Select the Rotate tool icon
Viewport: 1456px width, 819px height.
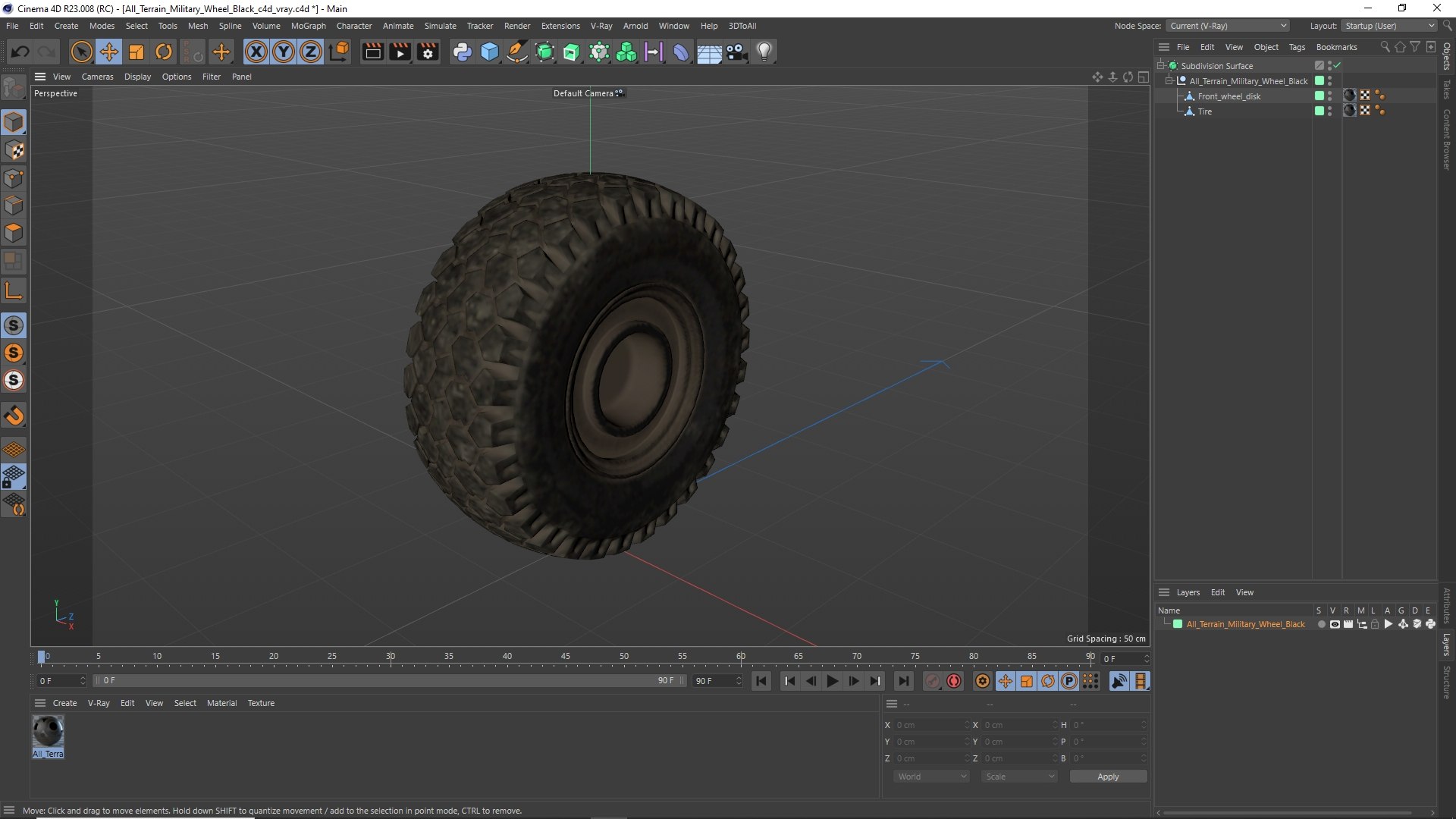(164, 52)
